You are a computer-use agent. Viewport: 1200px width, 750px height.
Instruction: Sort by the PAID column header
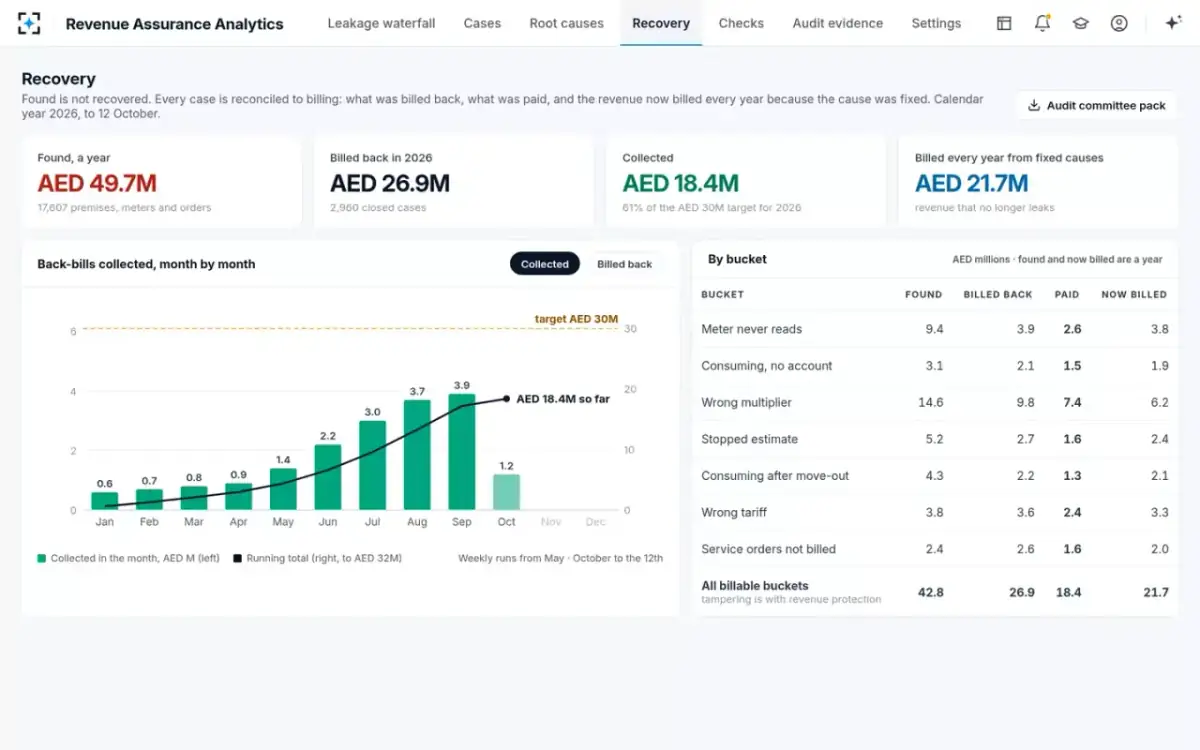[1067, 294]
